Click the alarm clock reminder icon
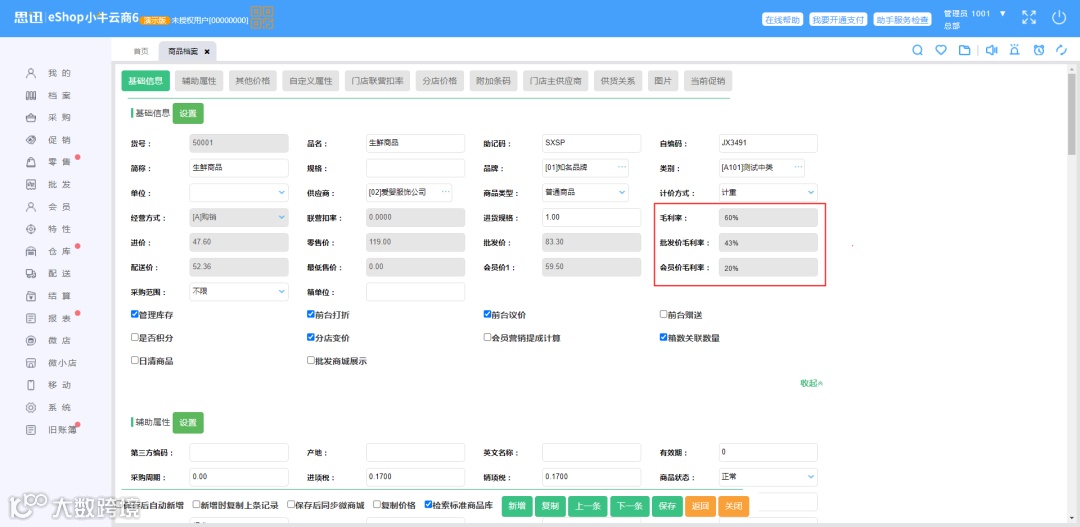This screenshot has width=1080, height=527. [1039, 50]
